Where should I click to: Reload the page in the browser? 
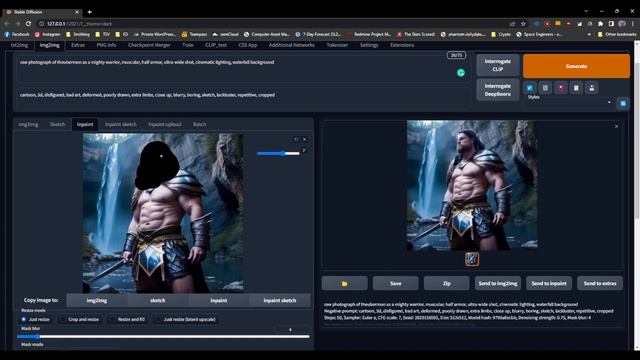28,24
